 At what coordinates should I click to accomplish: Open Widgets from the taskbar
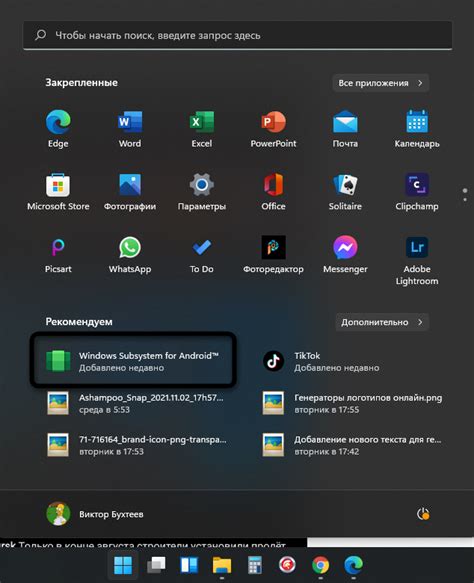pos(189,565)
